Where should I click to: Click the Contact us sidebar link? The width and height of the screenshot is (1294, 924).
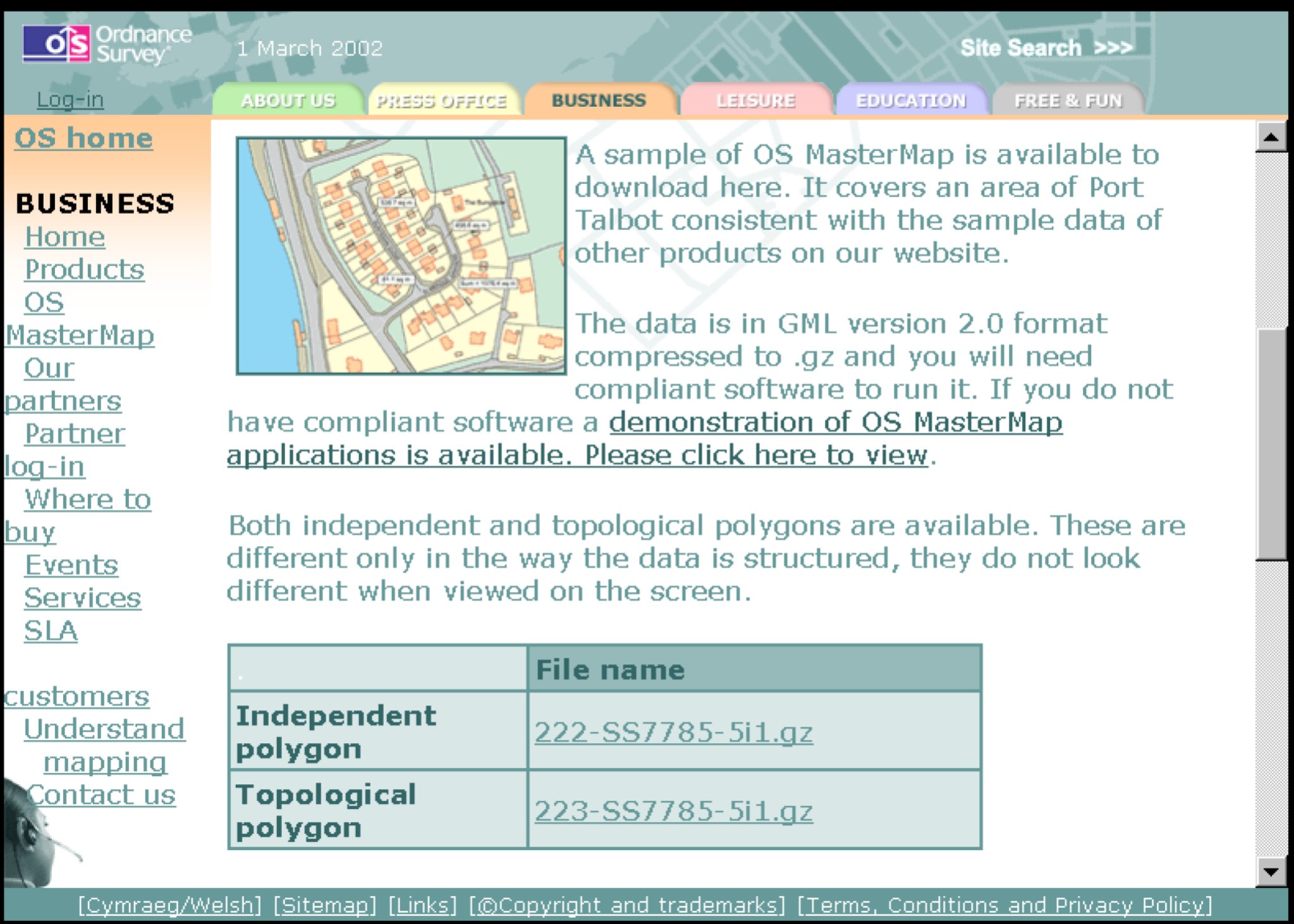point(101,795)
